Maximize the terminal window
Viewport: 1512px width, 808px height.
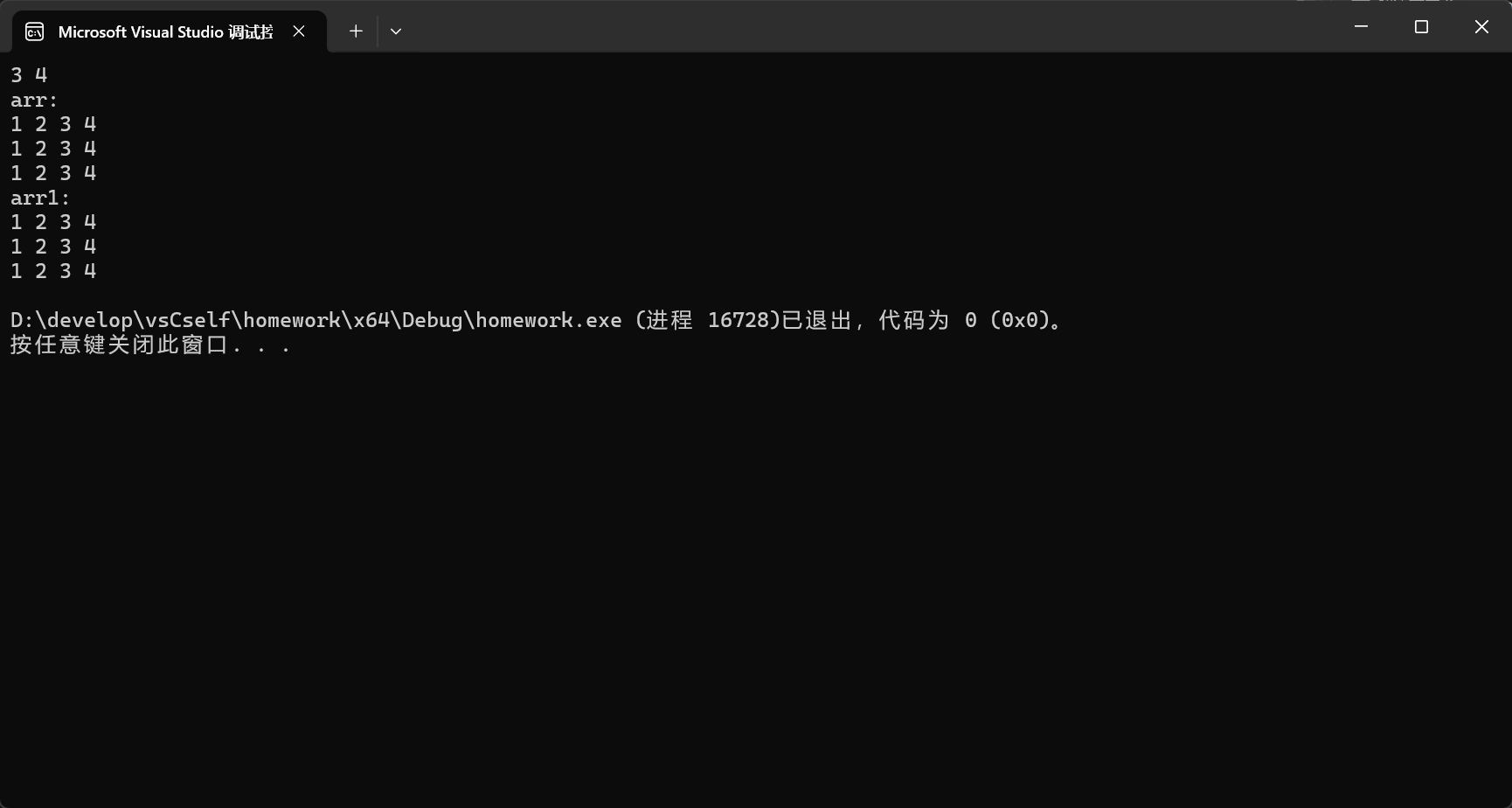1421,27
